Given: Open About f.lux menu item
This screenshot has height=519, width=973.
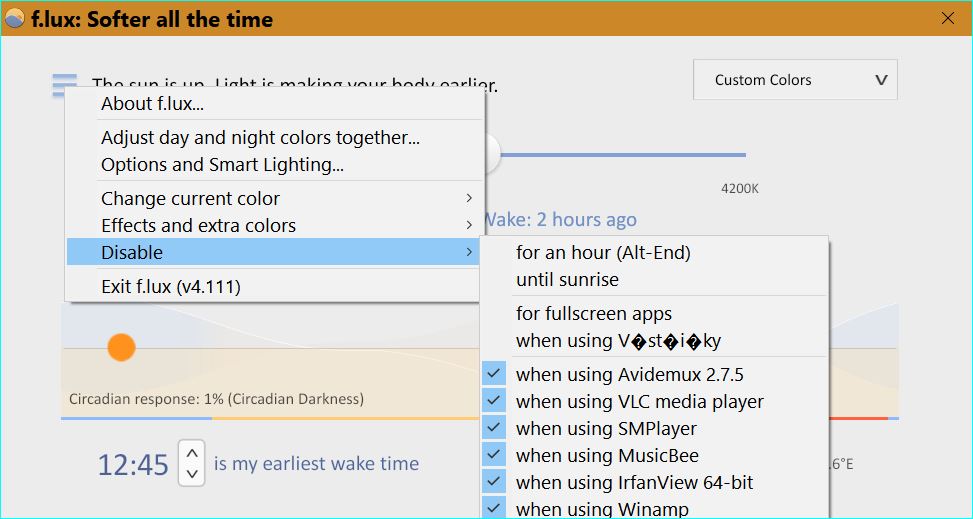Looking at the screenshot, I should pyautogui.click(x=153, y=104).
